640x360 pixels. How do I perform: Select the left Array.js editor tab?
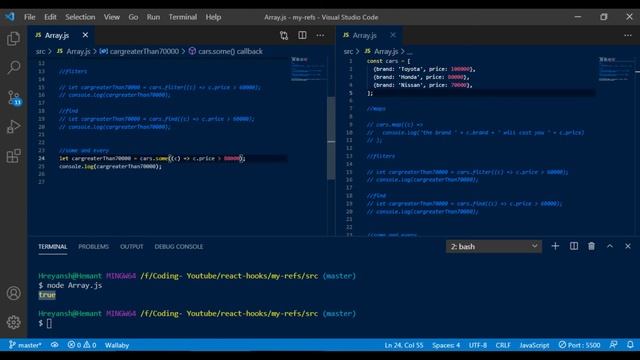coord(61,36)
